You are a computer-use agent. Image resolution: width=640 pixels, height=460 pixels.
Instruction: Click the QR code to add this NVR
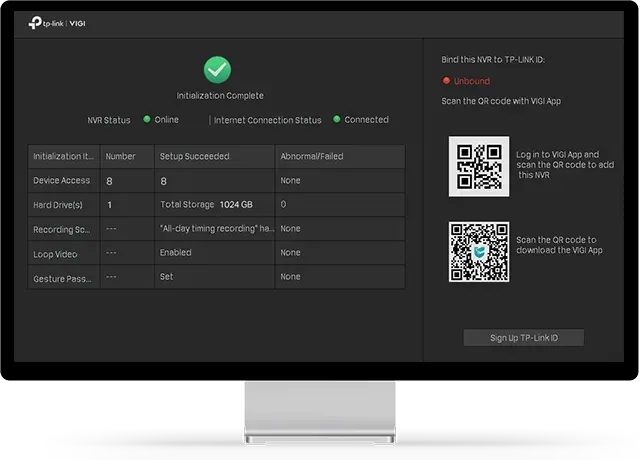tap(479, 166)
